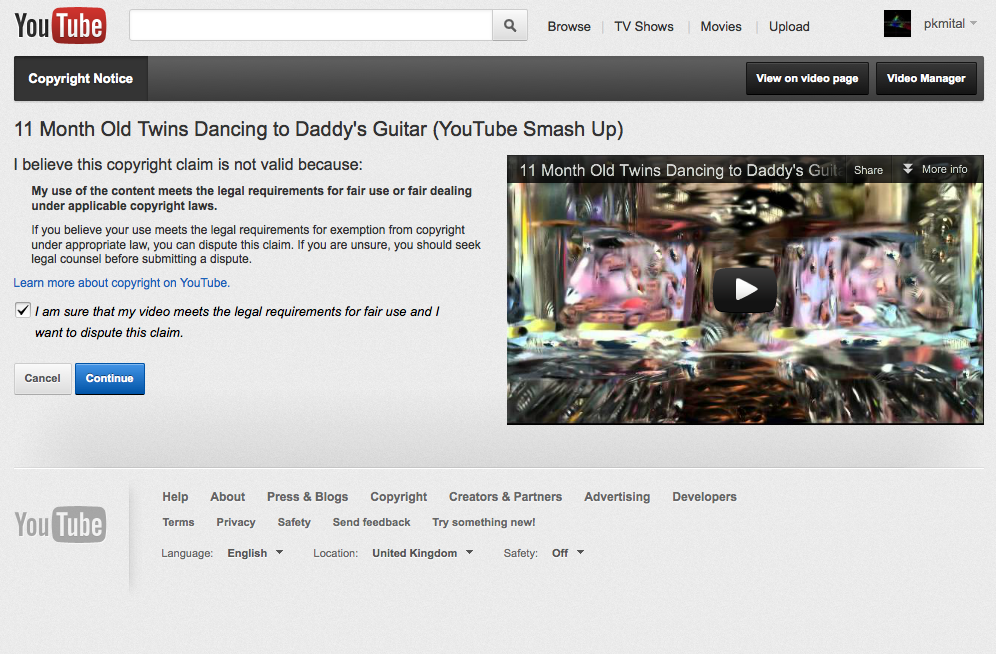Image resolution: width=996 pixels, height=654 pixels.
Task: Open the Browse menu item
Action: click(x=569, y=27)
